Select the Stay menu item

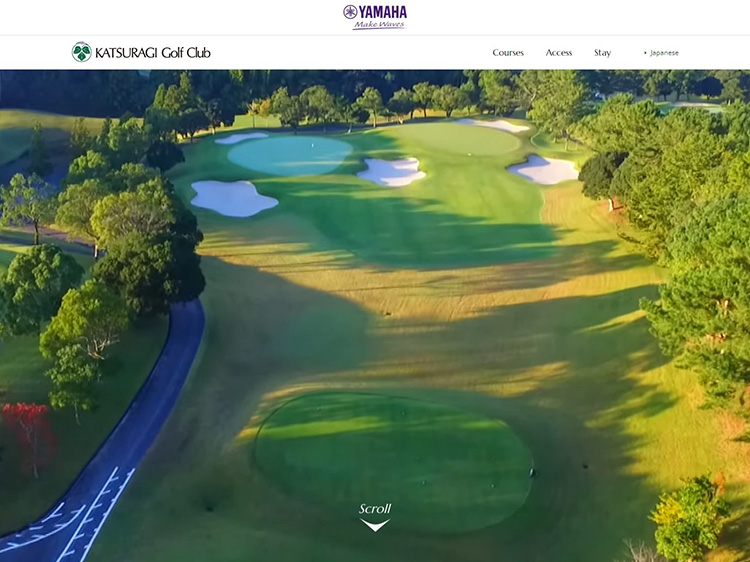(602, 53)
